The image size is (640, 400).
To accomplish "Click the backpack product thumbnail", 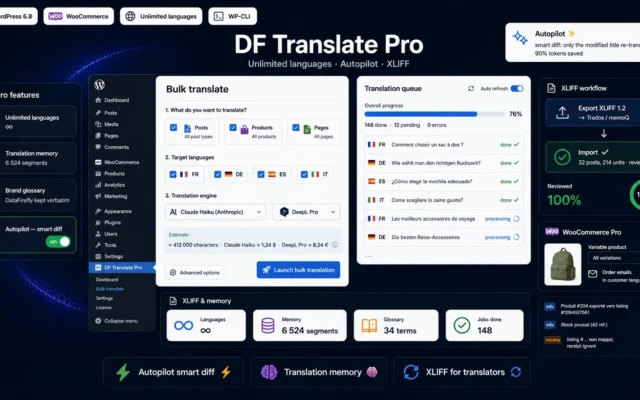I will point(562,264).
